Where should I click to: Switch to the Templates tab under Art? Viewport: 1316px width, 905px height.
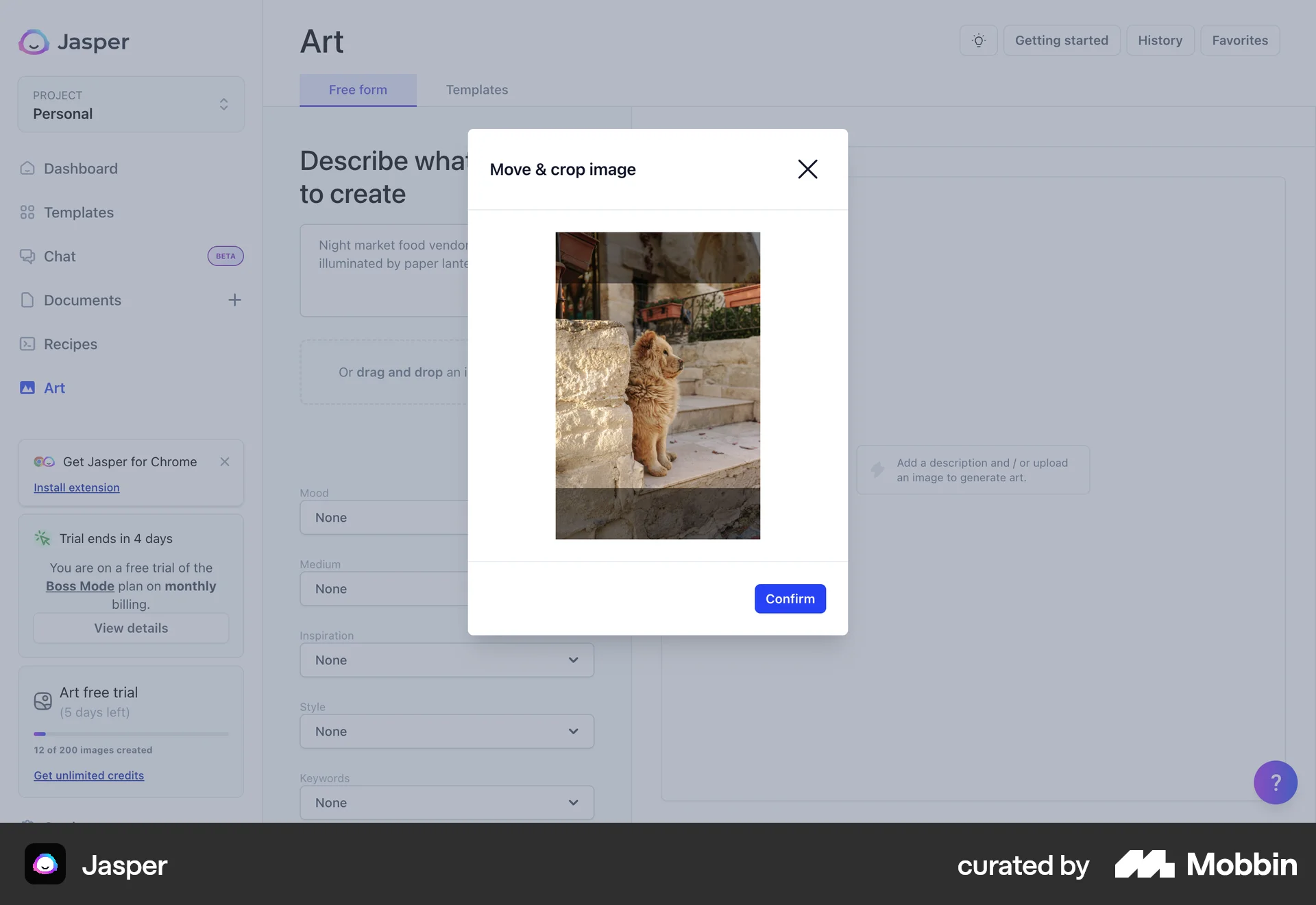coord(477,89)
